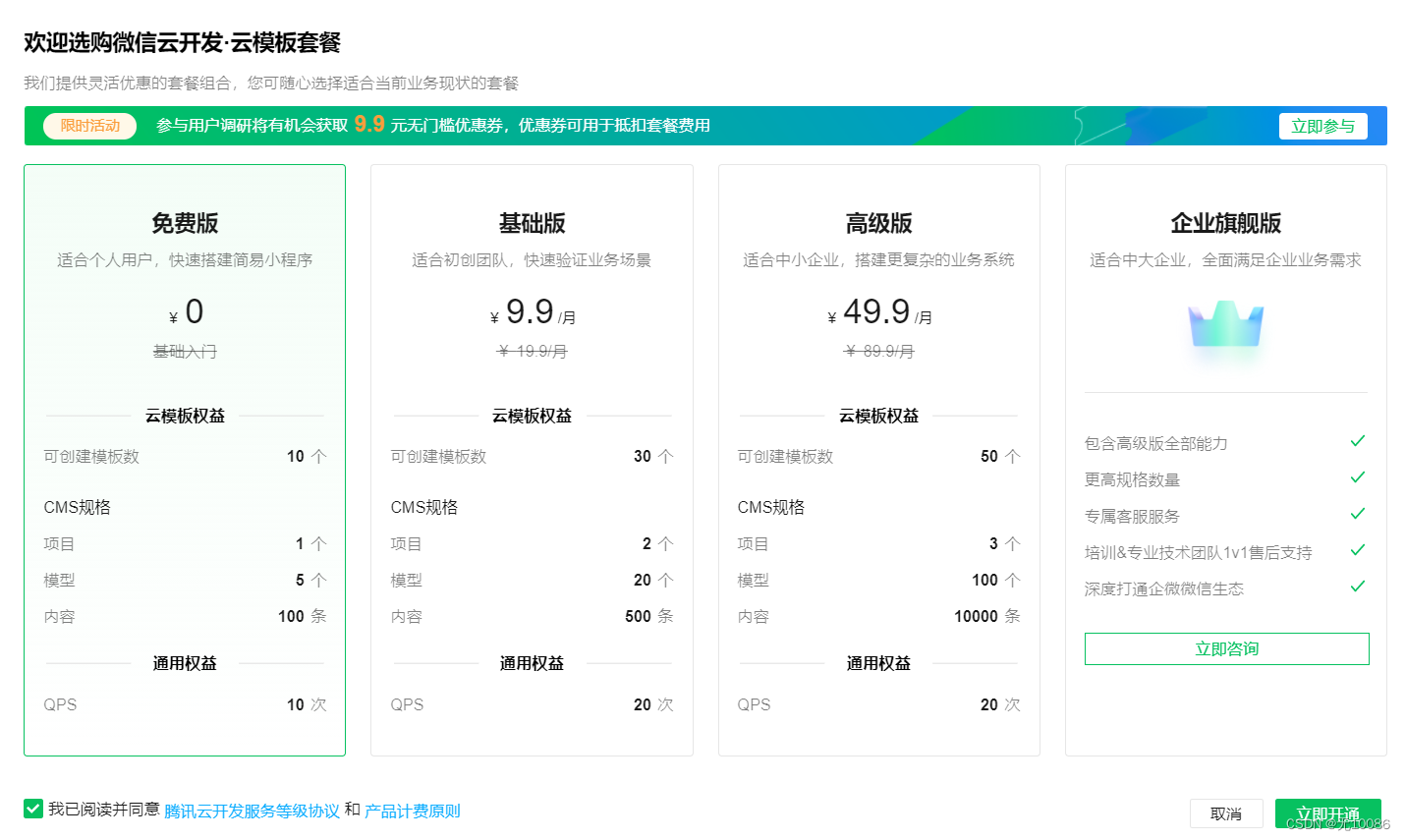The height and width of the screenshot is (840, 1405).
Task: Click the ¥ 0 price in 免费版
Action: click(x=186, y=312)
